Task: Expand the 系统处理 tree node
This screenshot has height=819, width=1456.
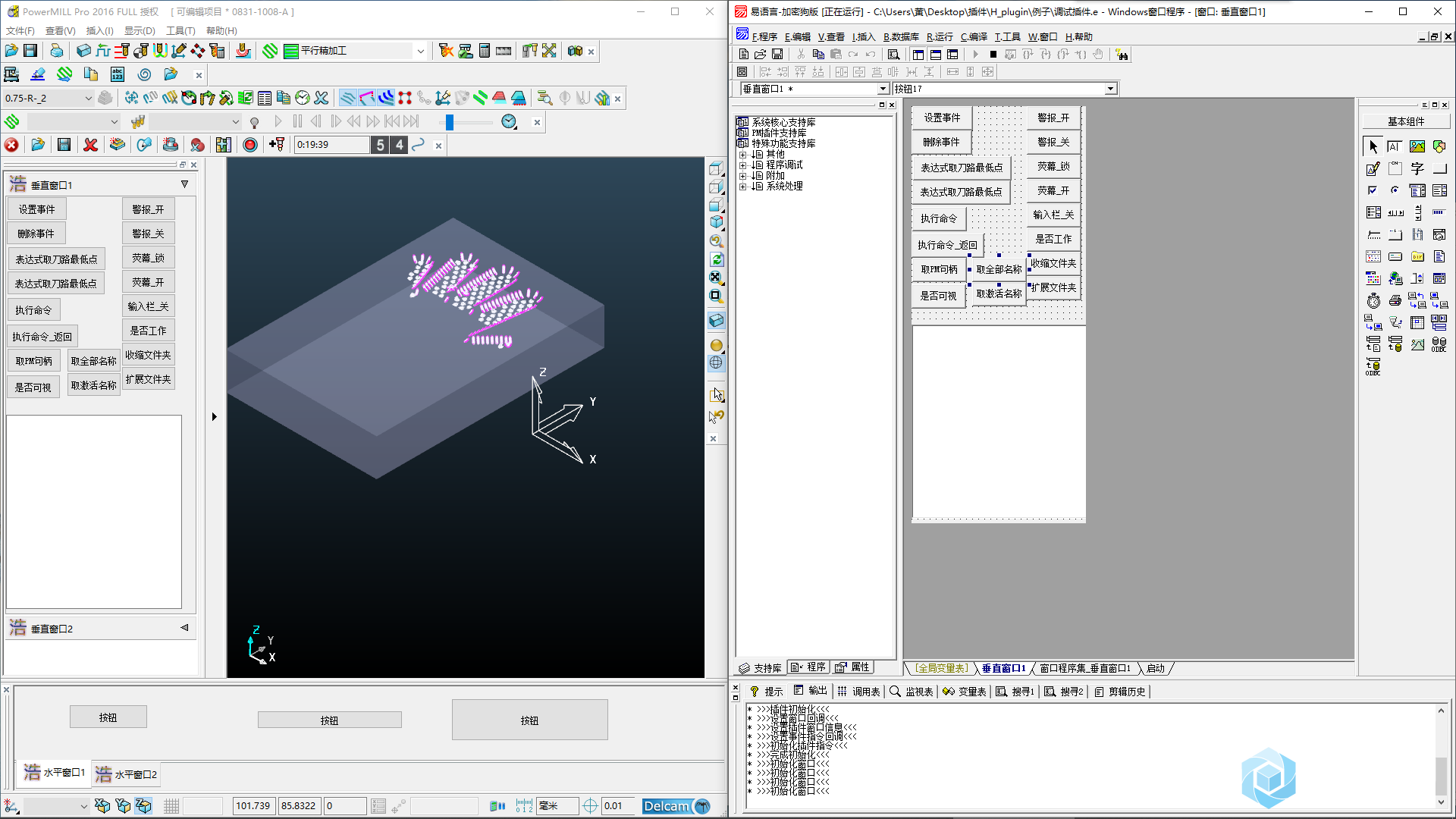Action: point(743,186)
